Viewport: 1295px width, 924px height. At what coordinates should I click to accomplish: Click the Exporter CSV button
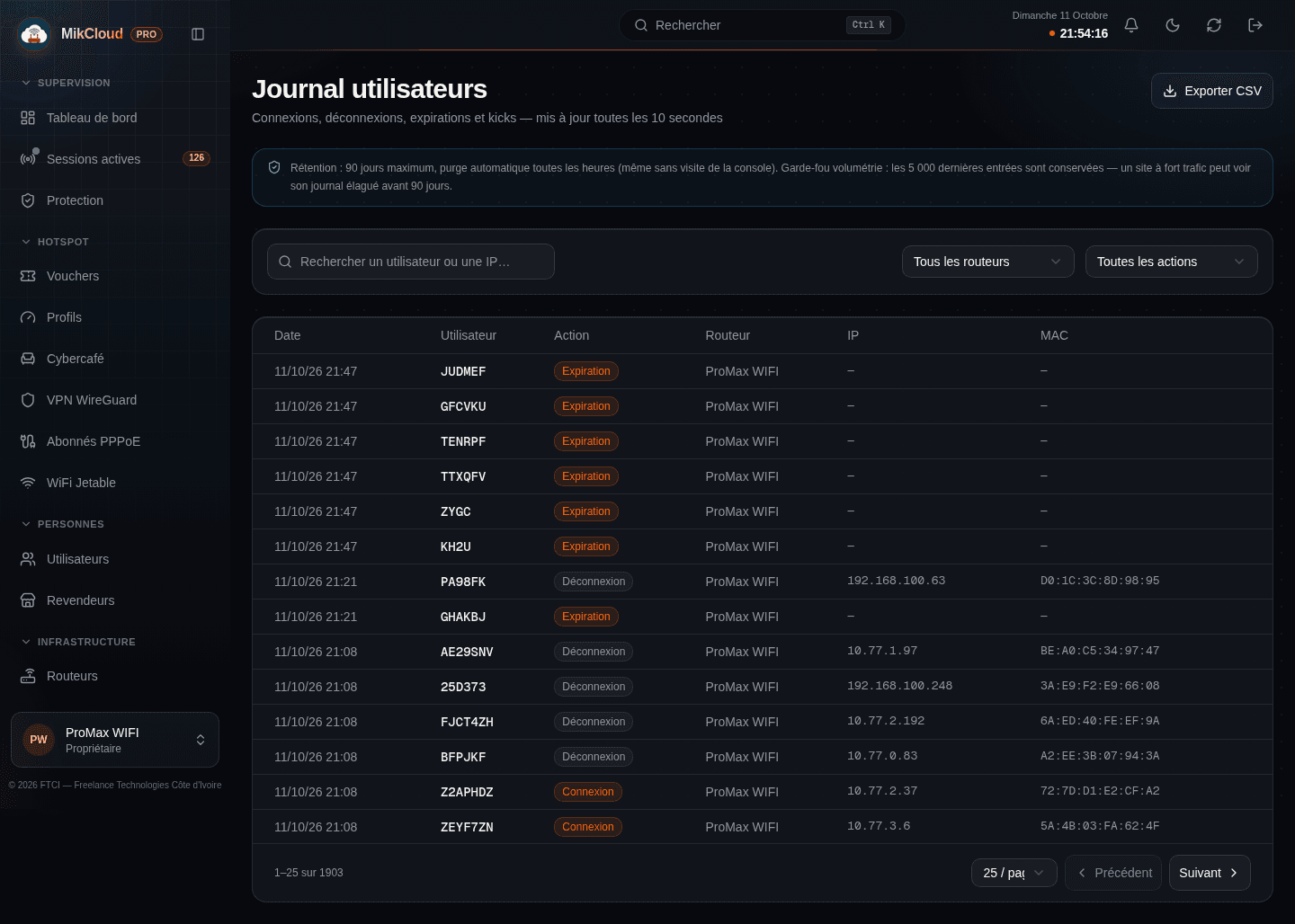coord(1212,91)
